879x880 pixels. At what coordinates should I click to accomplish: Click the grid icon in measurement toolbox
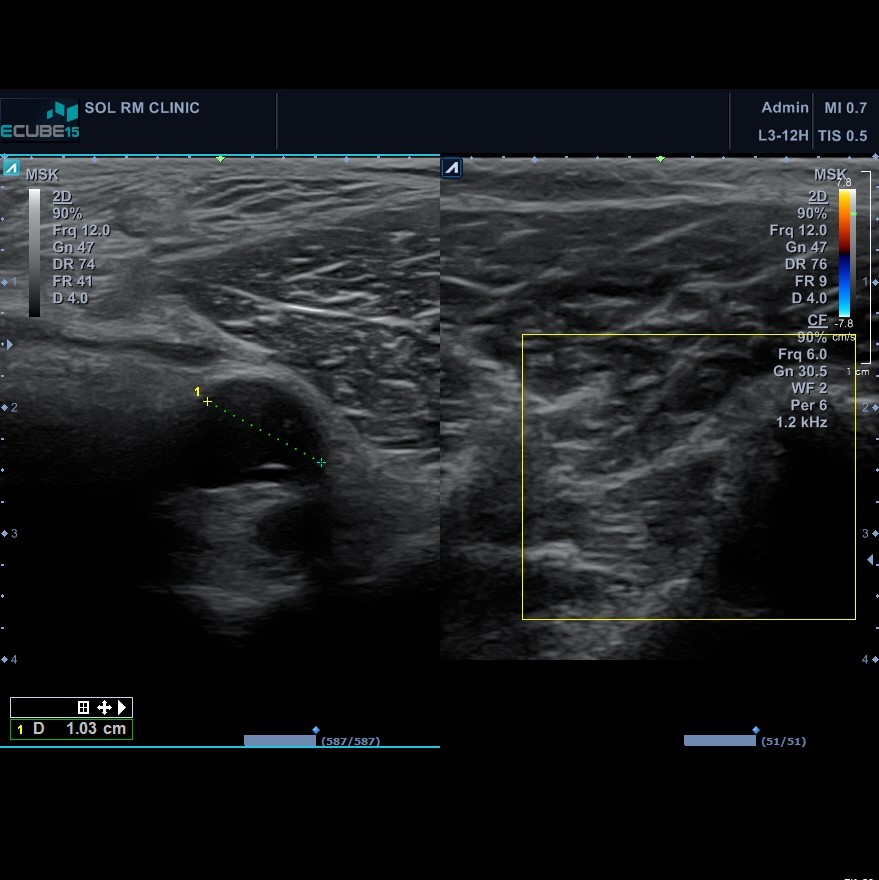[83, 707]
